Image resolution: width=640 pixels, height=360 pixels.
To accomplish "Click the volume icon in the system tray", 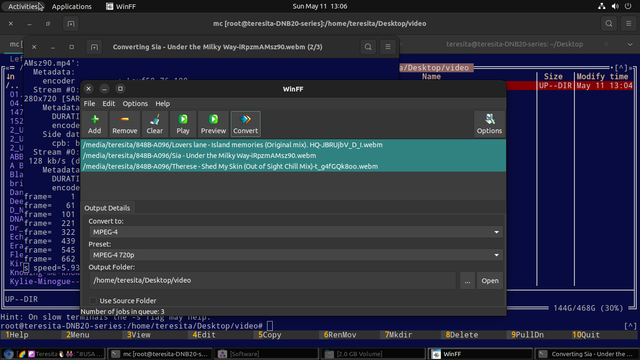I will (615, 6).
